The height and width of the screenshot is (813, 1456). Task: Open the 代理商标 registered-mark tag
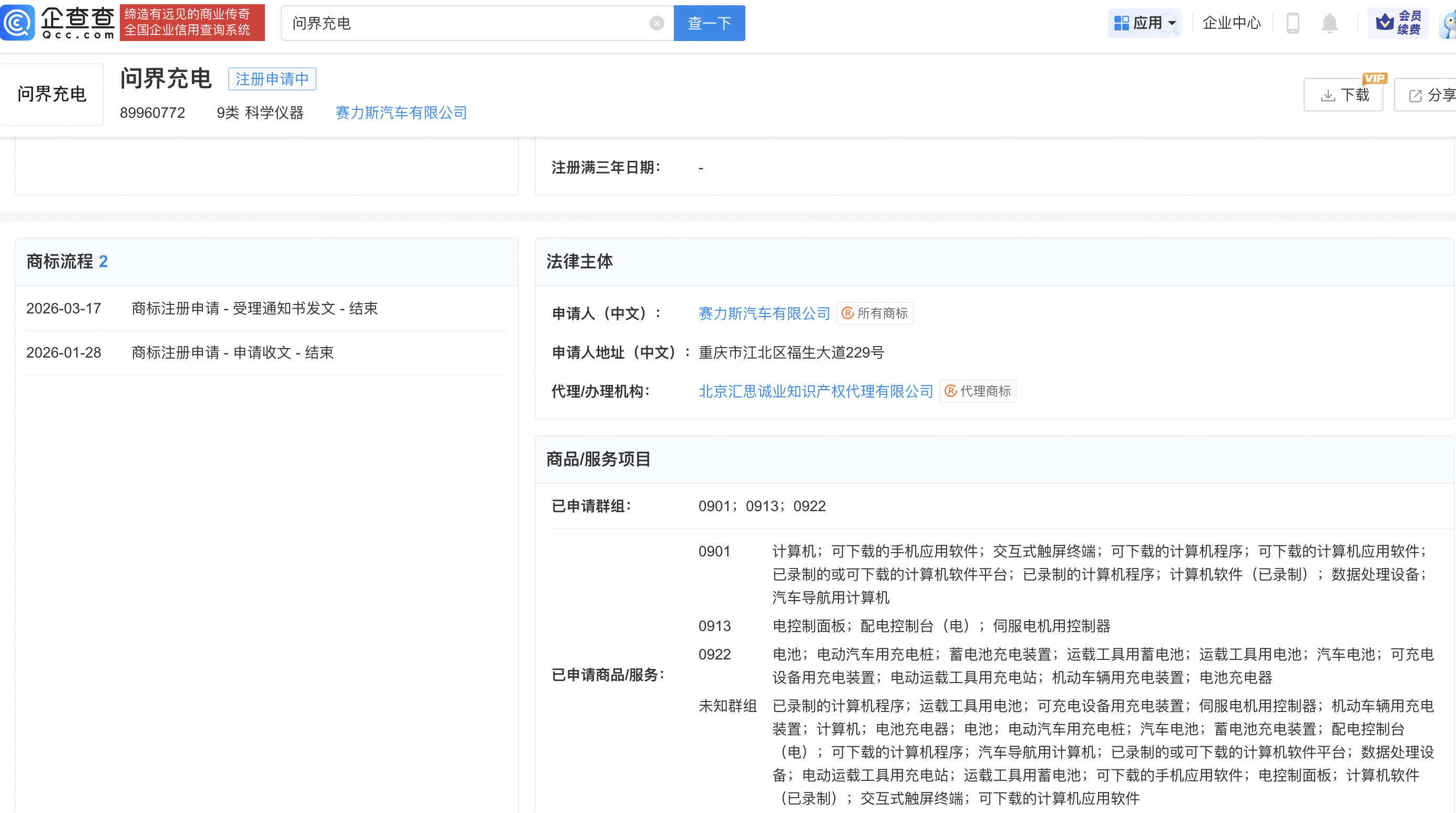(x=977, y=391)
